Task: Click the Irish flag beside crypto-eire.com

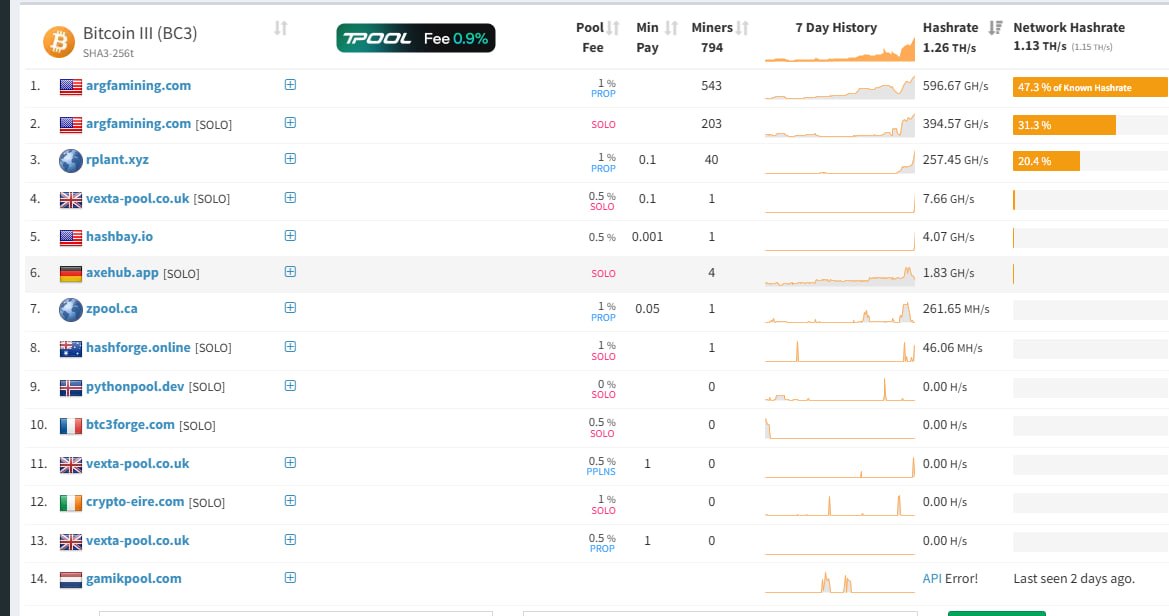Action: coord(71,503)
